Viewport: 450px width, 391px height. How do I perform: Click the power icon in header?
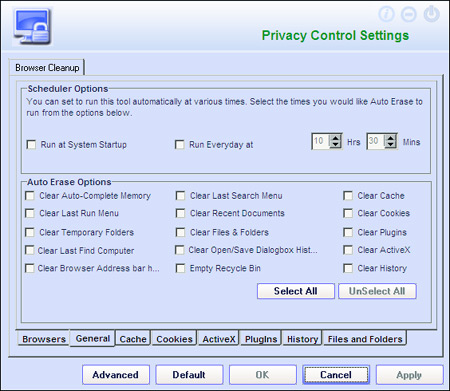coord(431,14)
